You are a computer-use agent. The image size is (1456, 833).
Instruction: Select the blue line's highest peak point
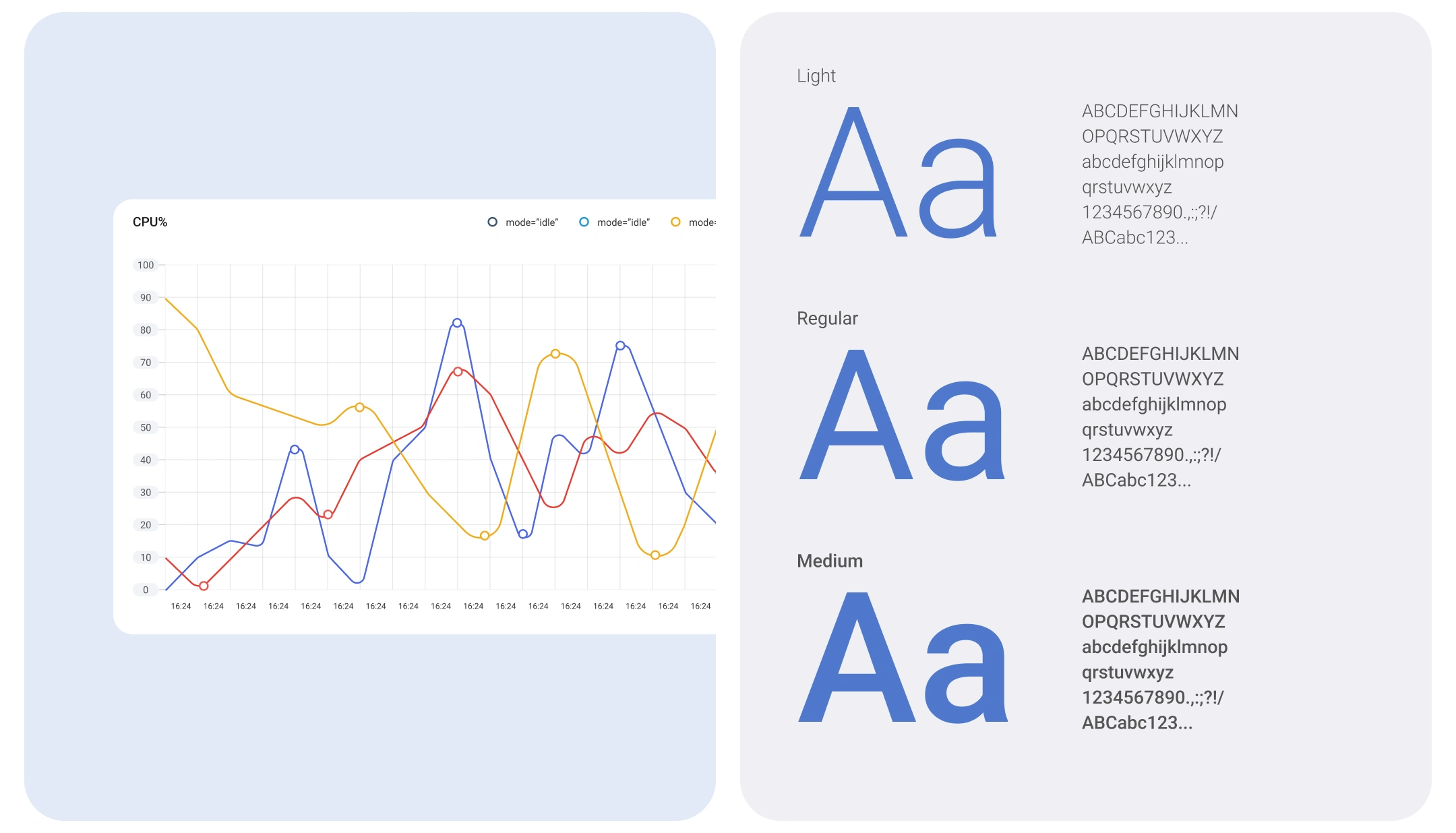457,323
